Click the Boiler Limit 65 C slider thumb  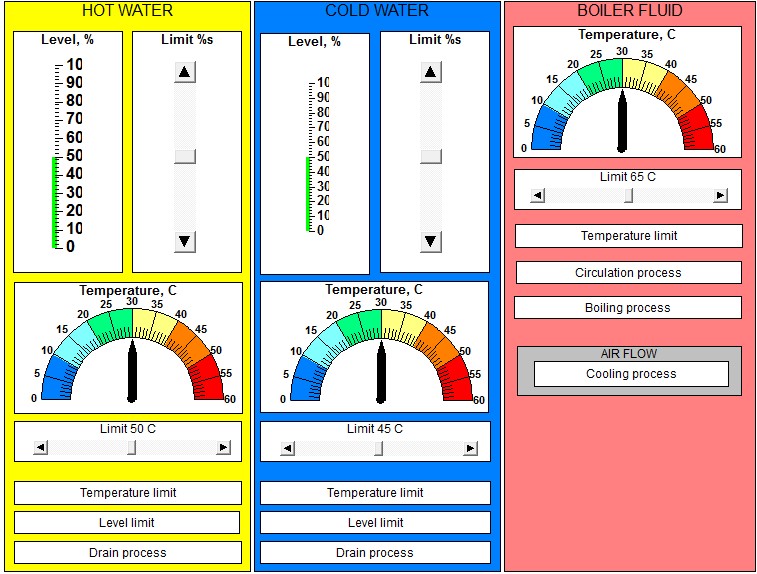pyautogui.click(x=628, y=196)
